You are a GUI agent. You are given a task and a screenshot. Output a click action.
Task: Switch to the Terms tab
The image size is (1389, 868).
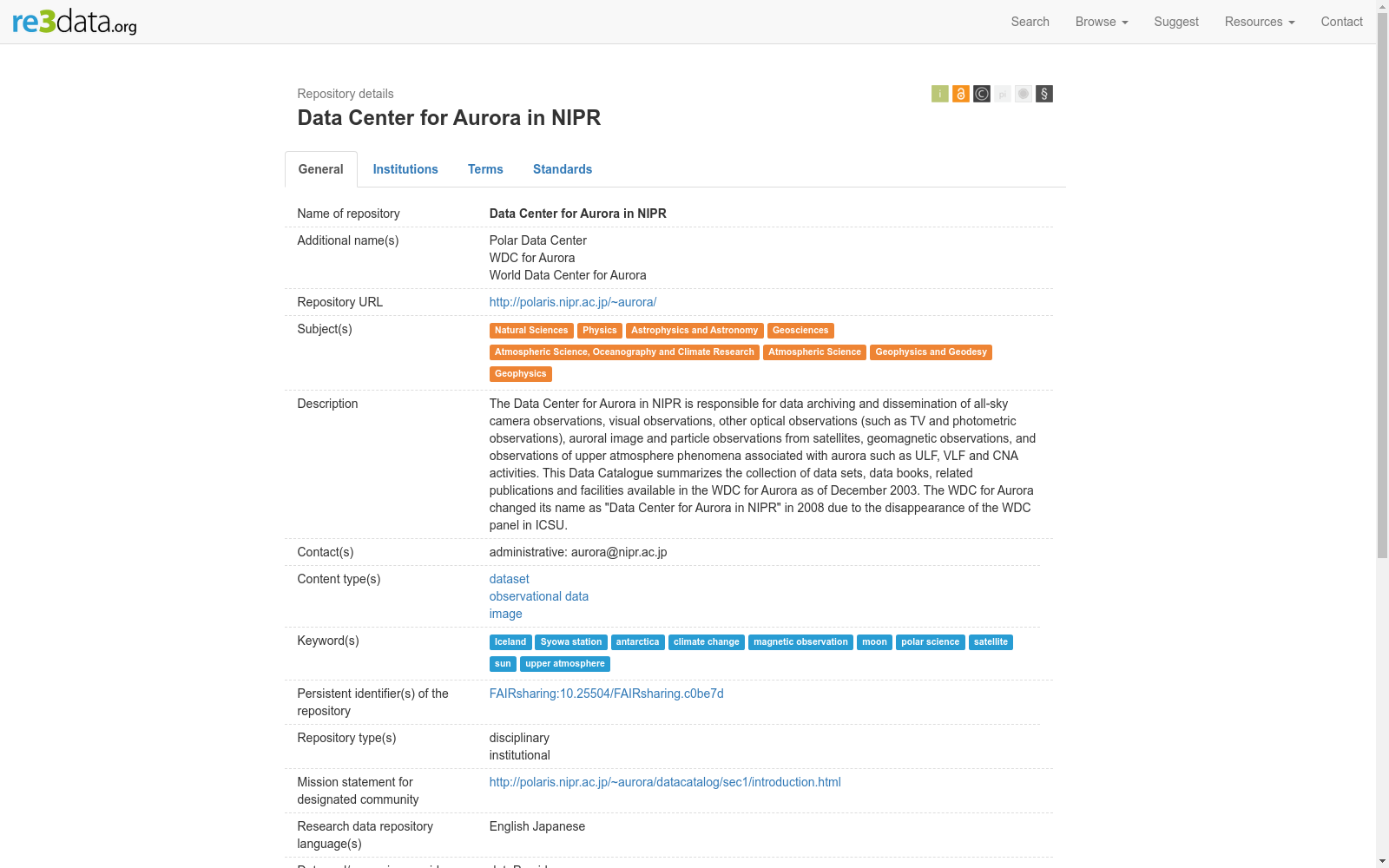tap(485, 169)
